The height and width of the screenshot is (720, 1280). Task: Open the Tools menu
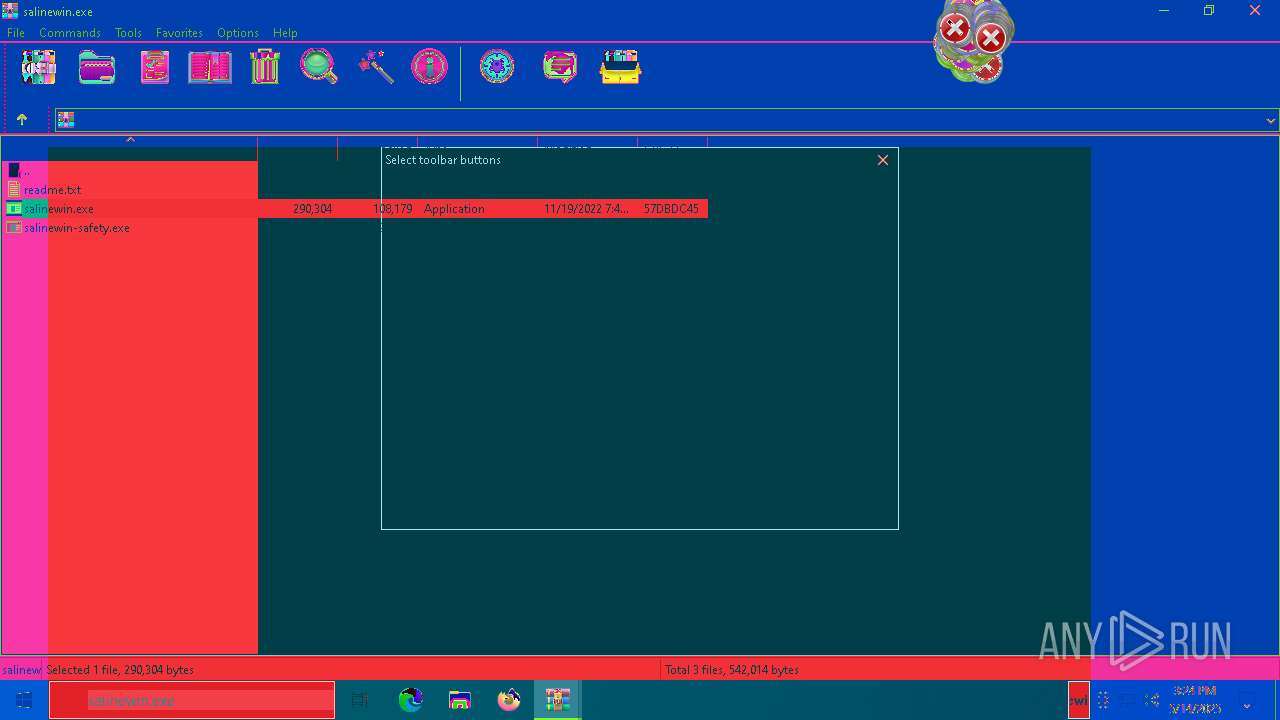pos(128,33)
